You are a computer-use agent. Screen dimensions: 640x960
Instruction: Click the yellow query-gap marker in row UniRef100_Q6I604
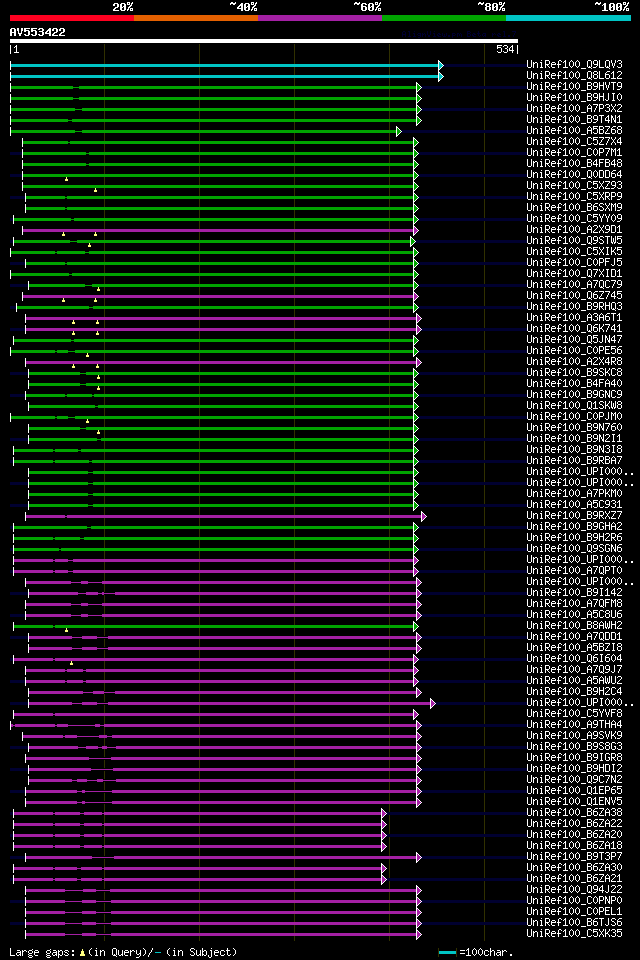click(x=71, y=662)
